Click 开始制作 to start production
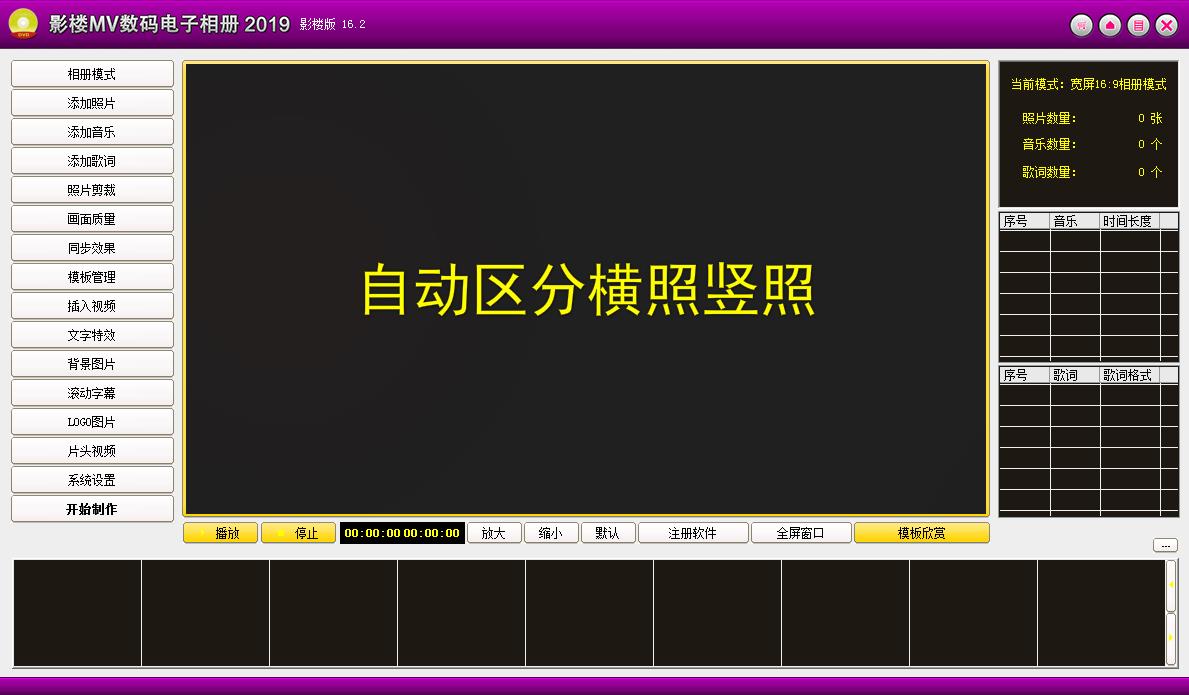 click(92, 509)
